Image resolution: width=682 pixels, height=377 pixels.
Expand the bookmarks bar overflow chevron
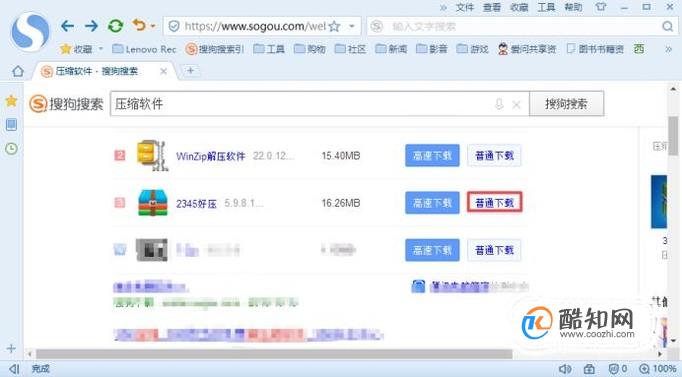pos(669,49)
